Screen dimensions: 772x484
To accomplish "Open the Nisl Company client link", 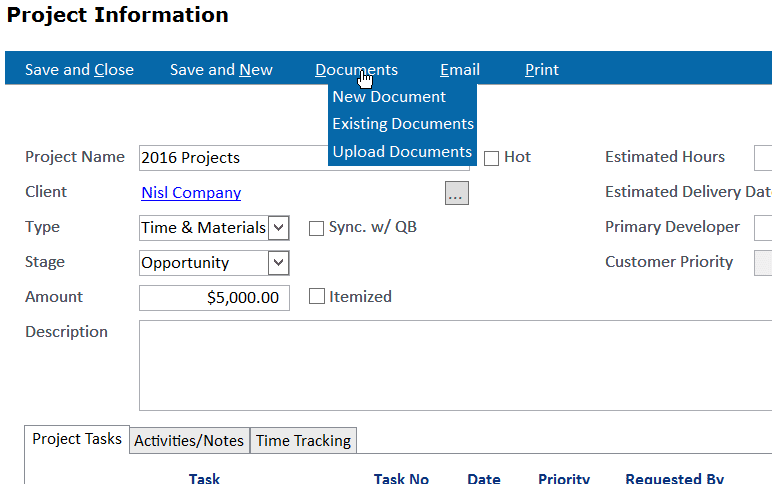I will click(191, 193).
